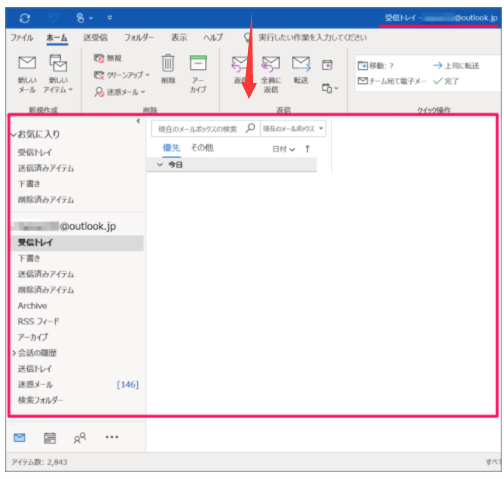Click the @outlook.jp account header
Image resolution: width=504 pixels, height=479 pixels.
click(64, 226)
